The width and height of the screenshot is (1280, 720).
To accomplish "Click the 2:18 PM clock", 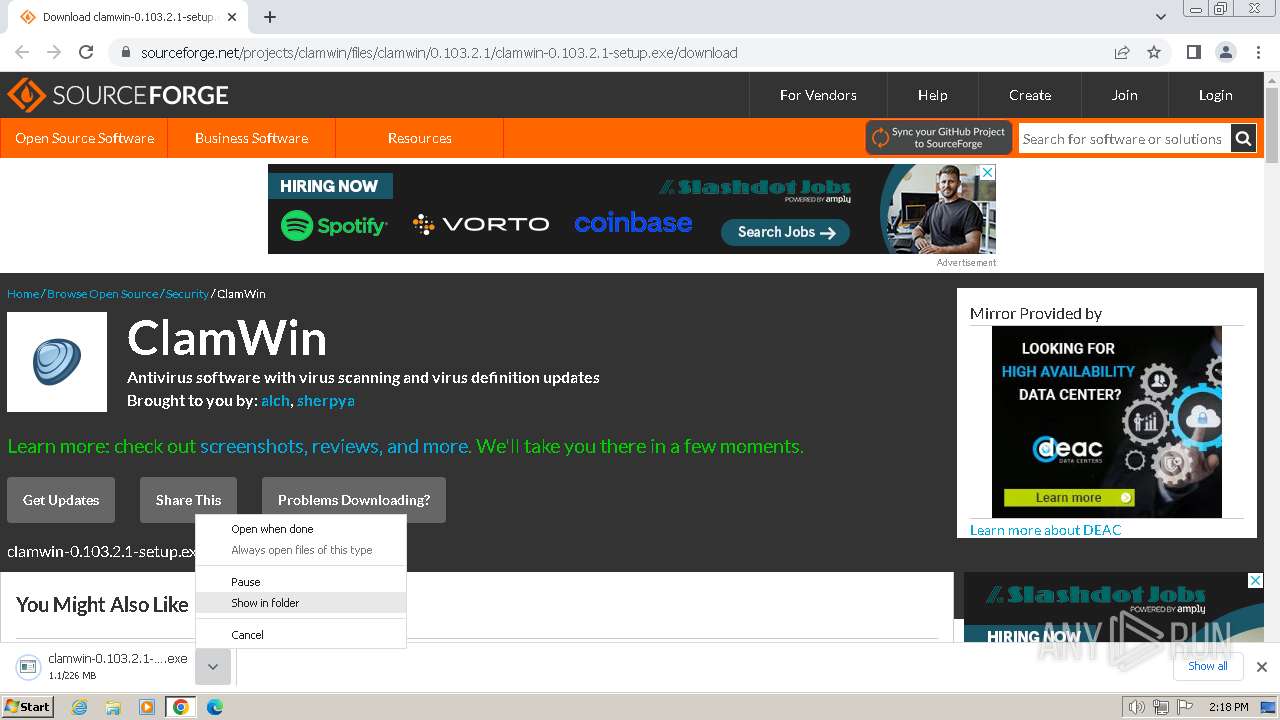I will [1228, 707].
